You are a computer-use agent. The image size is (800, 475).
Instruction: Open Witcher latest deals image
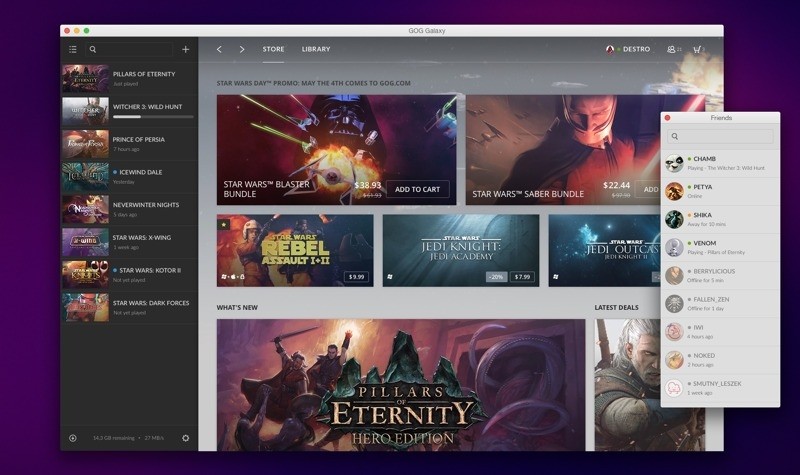click(x=628, y=385)
